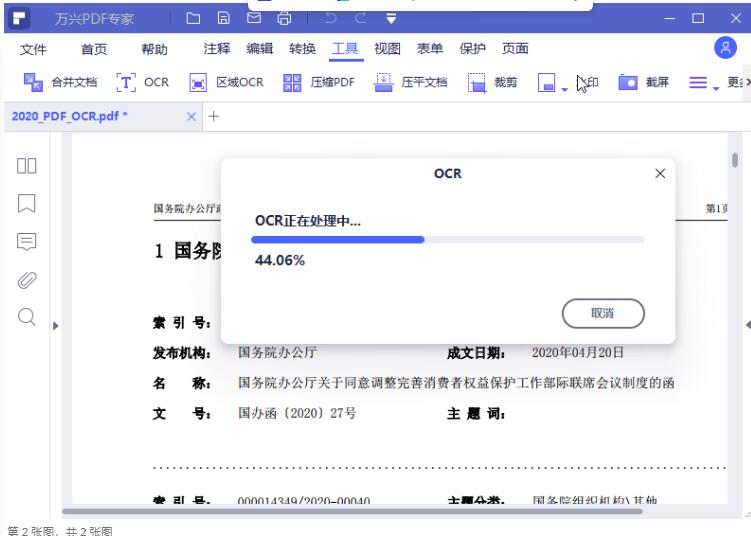Expand the right side panel arrow

748,325
